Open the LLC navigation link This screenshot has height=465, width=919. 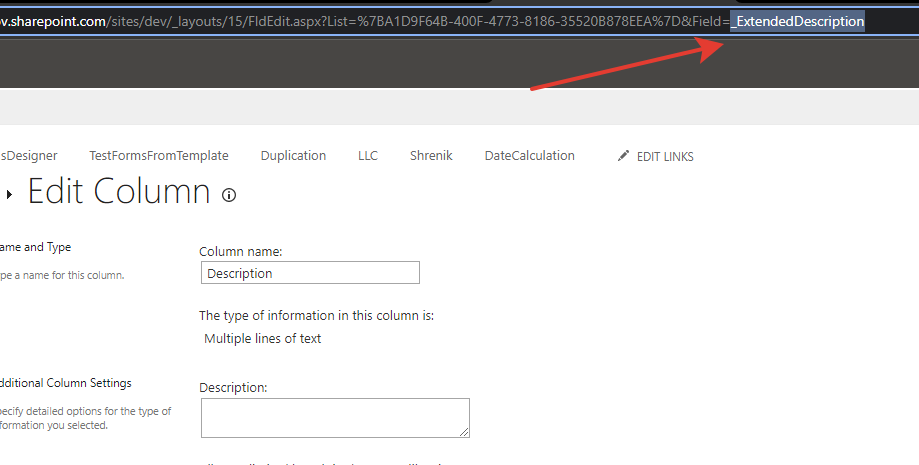(x=368, y=156)
